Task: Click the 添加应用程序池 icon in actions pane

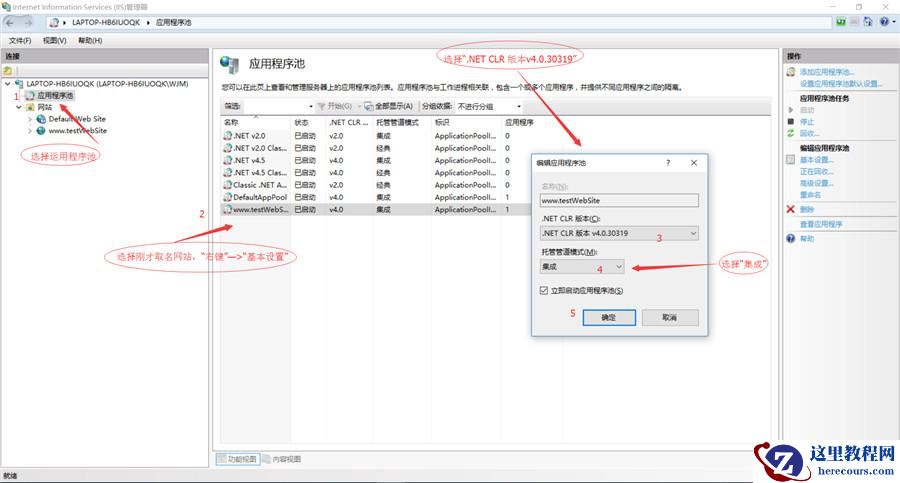Action: pos(791,72)
